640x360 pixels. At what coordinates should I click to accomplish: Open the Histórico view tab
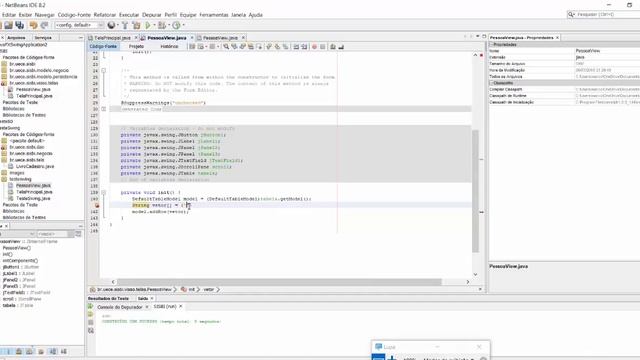point(169,47)
